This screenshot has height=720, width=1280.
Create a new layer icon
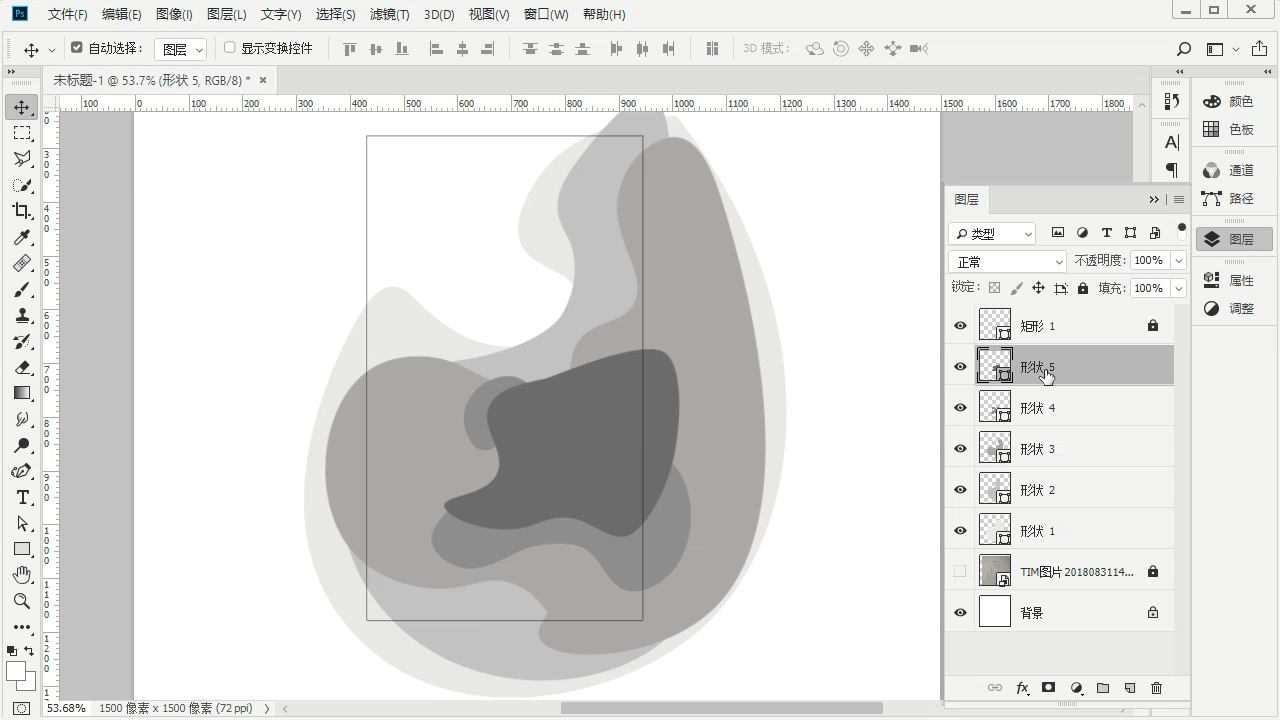(x=1130, y=688)
